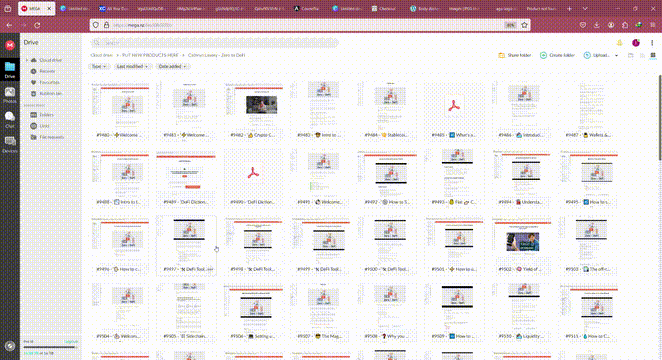Viewport: 662px width, 360px height.
Task: Open the three-dot more options menu
Action: pyautogui.click(x=652, y=43)
